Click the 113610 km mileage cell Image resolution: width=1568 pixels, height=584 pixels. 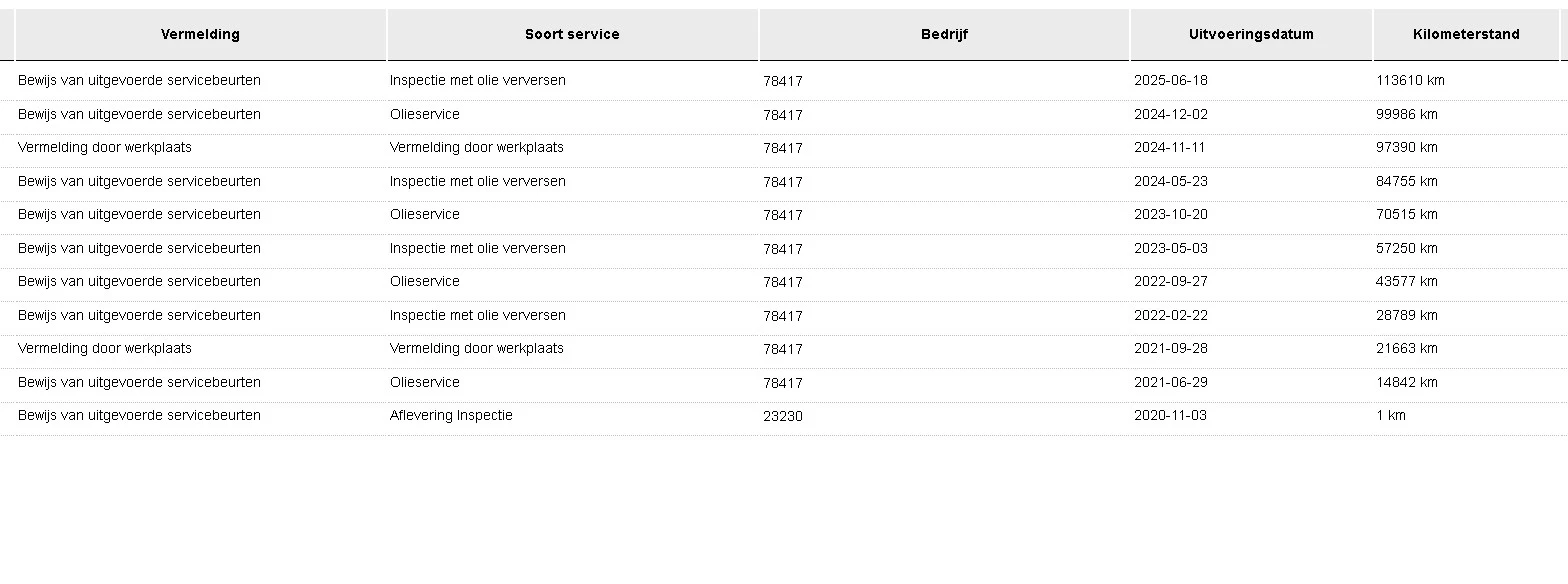pyautogui.click(x=1410, y=81)
